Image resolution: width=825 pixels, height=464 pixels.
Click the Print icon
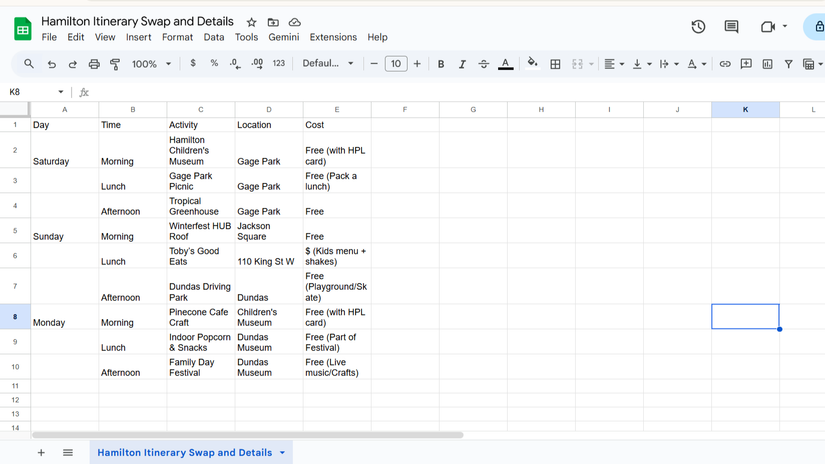pyautogui.click(x=94, y=64)
